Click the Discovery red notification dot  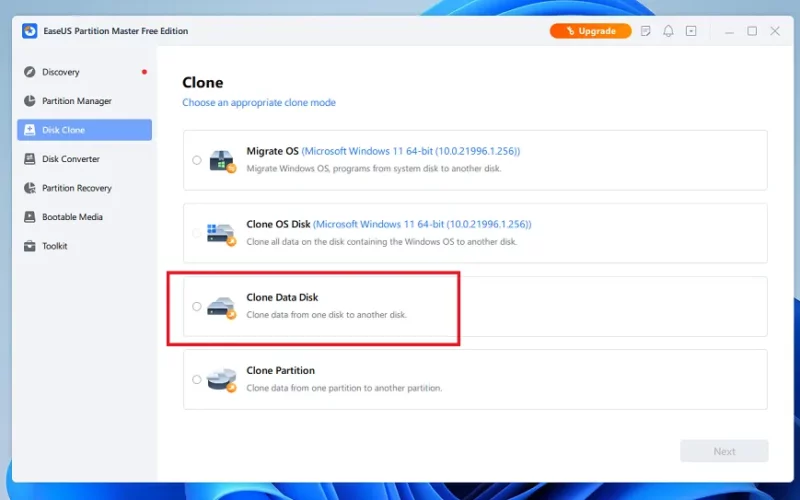tap(144, 72)
